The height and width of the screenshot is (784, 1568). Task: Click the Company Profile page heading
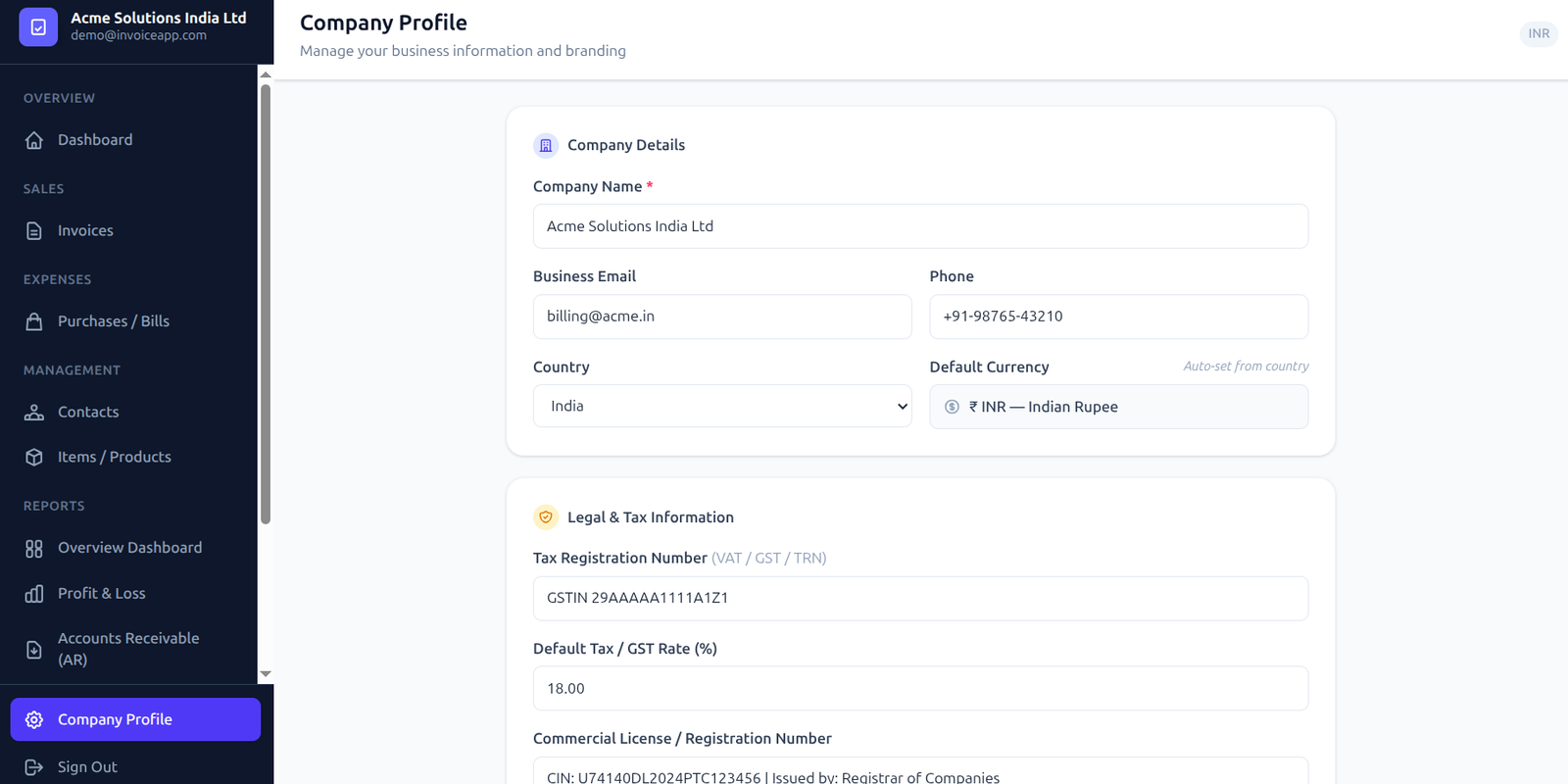click(x=383, y=23)
